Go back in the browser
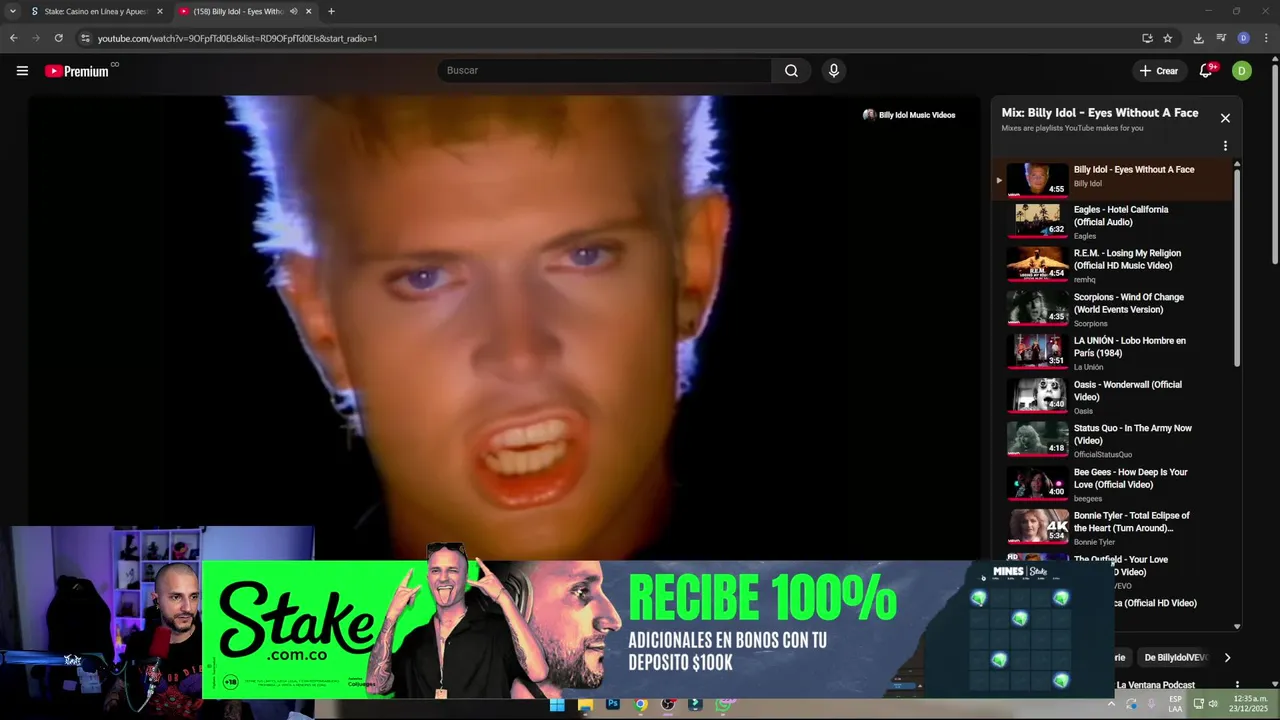The height and width of the screenshot is (720, 1280). pos(13,38)
